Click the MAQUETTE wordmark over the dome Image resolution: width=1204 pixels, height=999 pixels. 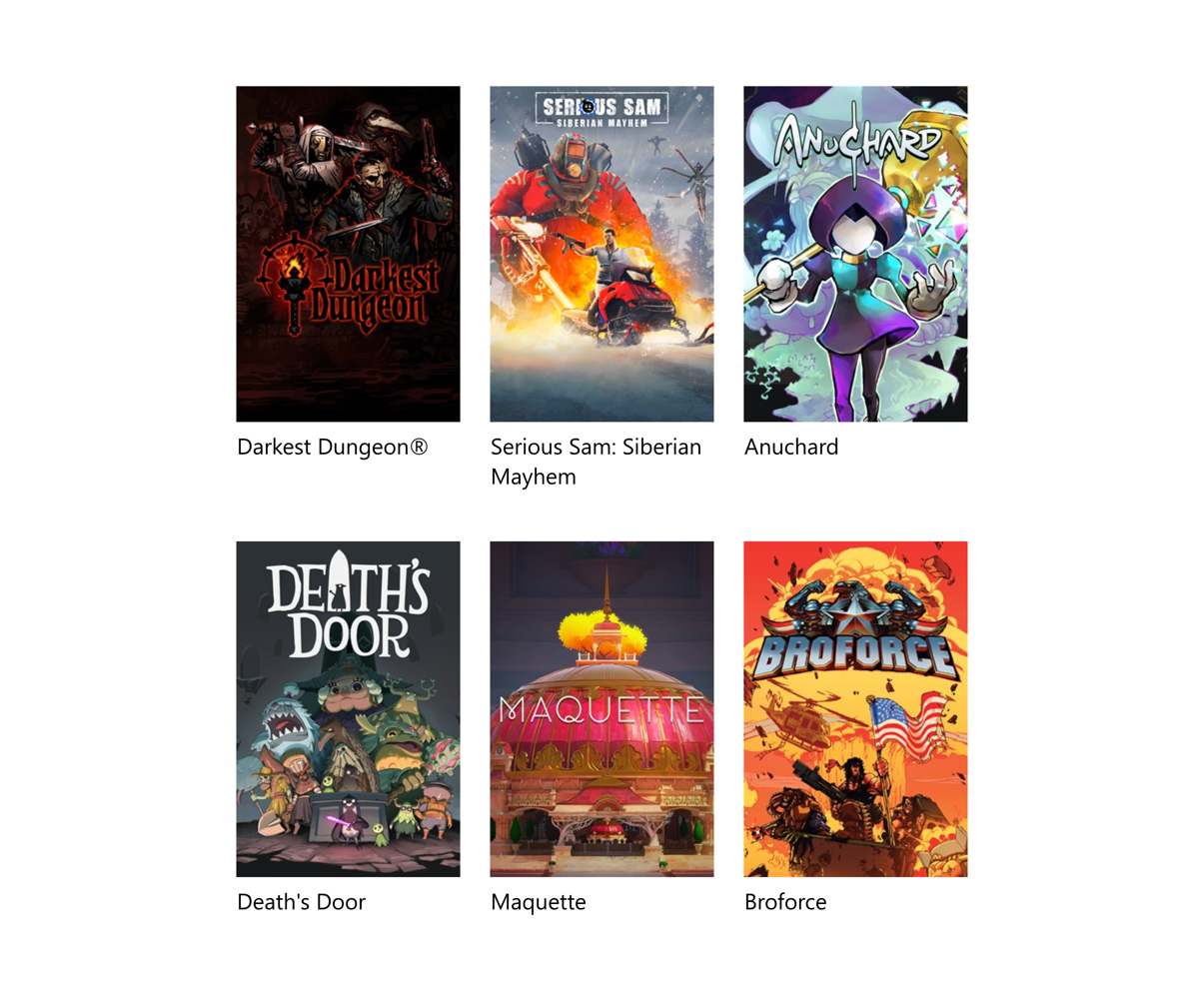click(602, 710)
